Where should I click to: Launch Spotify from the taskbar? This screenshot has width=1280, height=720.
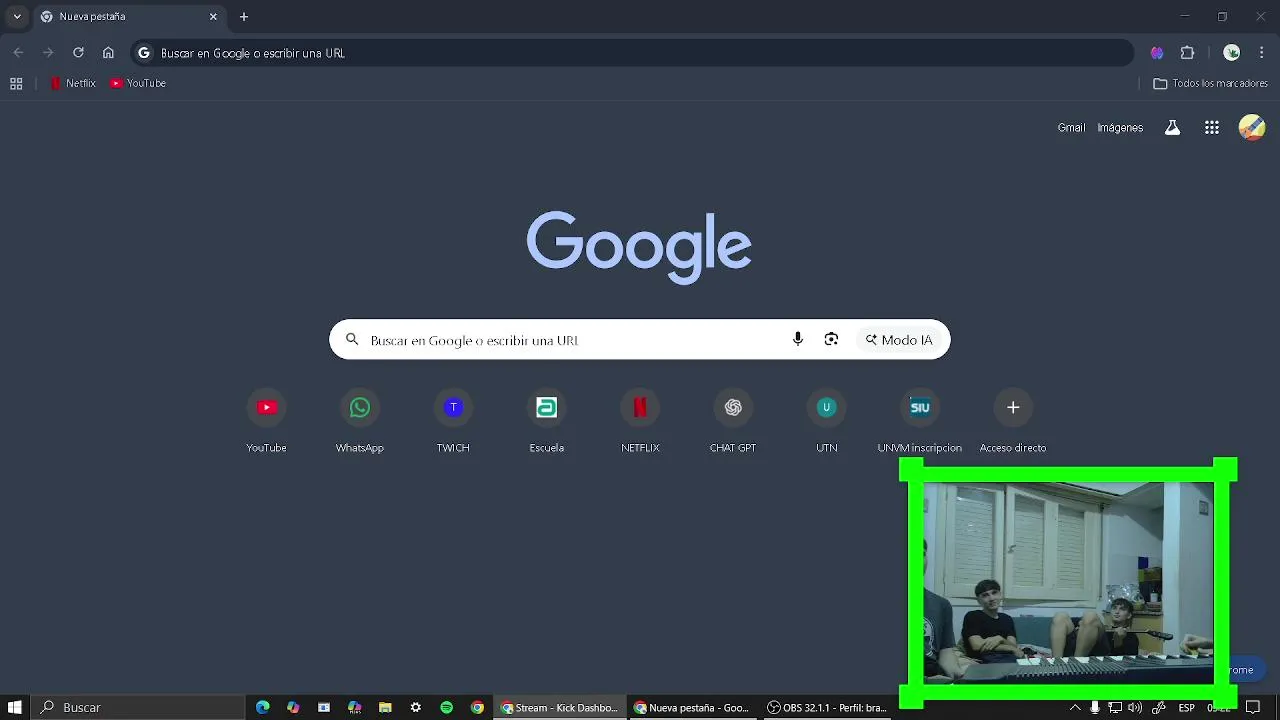[x=446, y=708]
